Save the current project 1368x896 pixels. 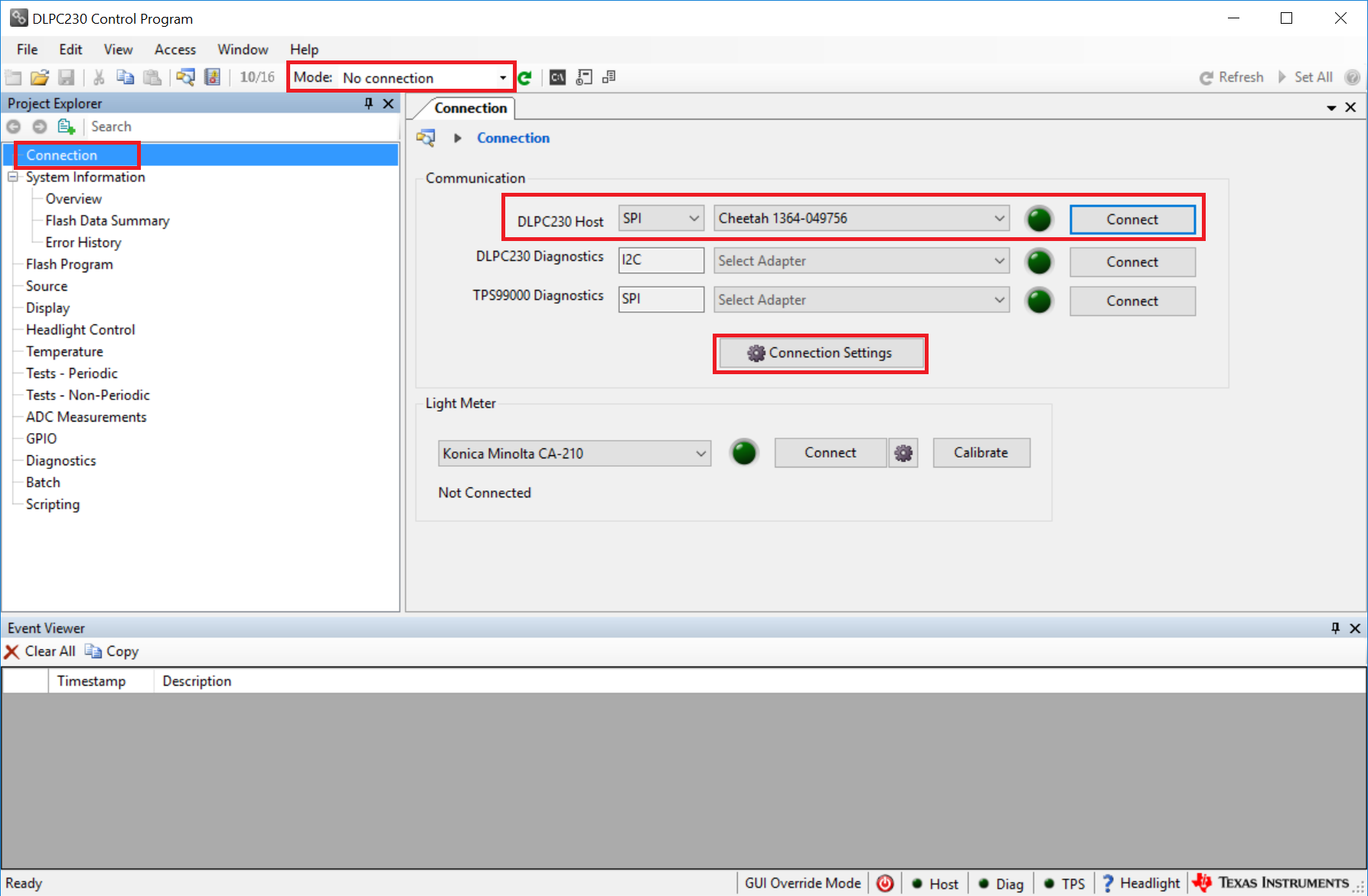pyautogui.click(x=67, y=77)
